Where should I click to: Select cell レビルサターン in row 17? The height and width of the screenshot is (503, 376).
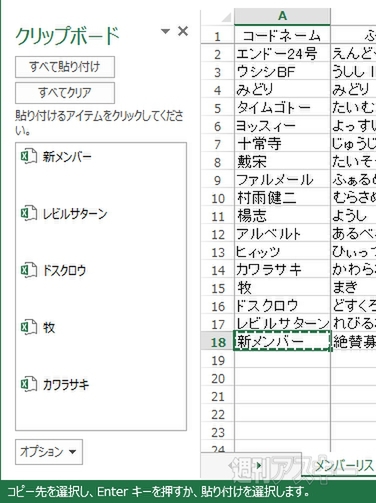[x=282, y=324]
